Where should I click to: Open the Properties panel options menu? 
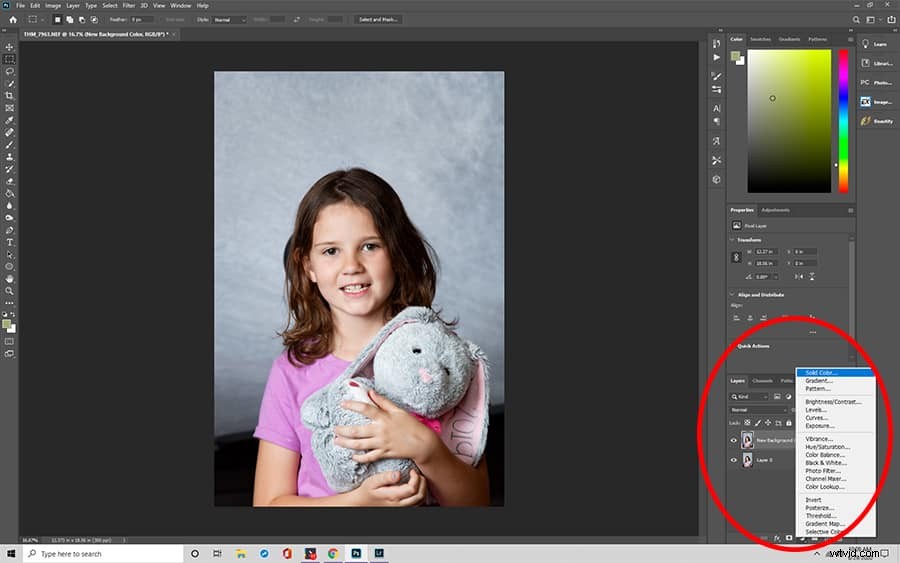point(850,210)
